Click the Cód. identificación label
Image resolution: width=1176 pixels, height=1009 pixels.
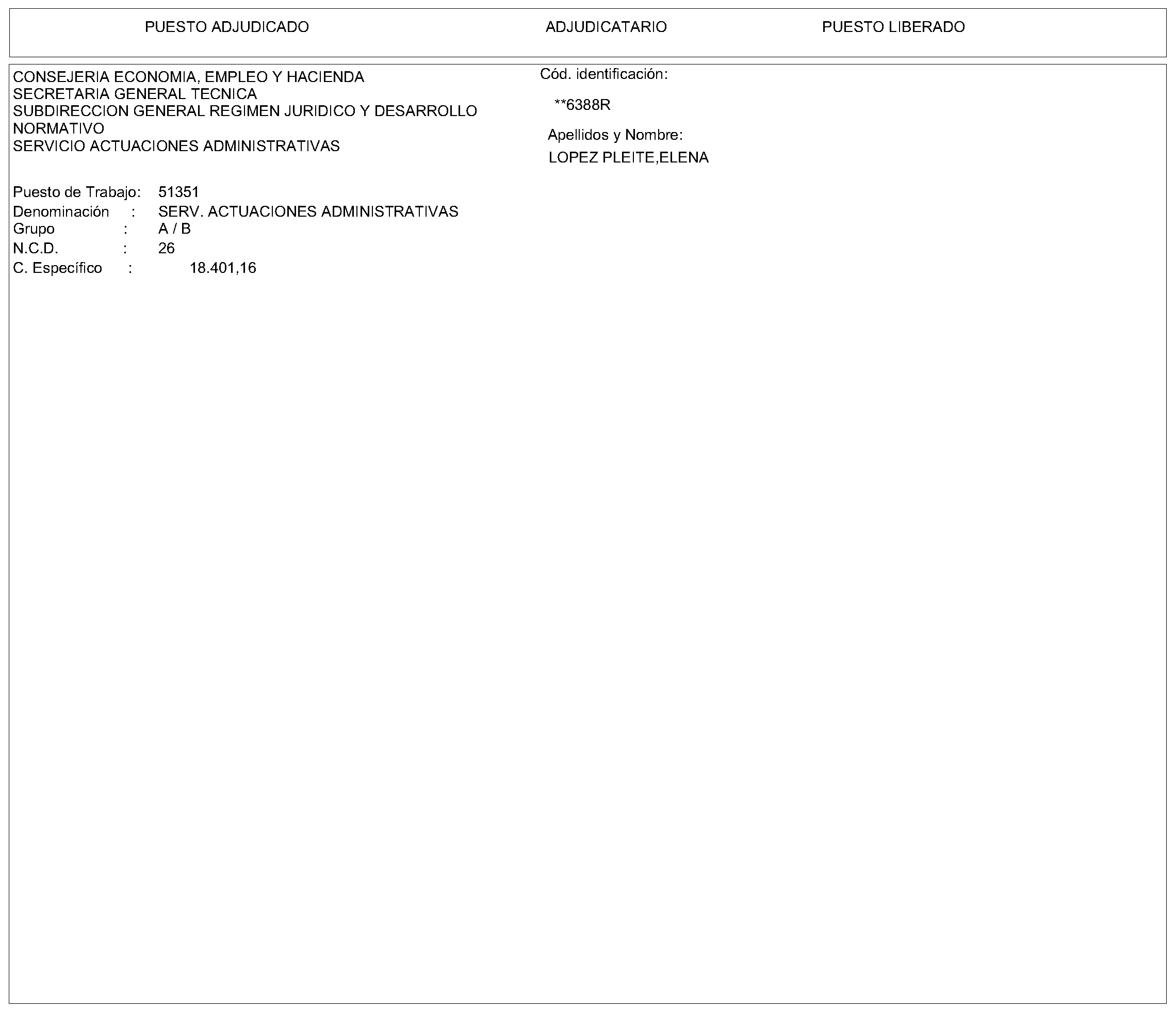(x=603, y=74)
